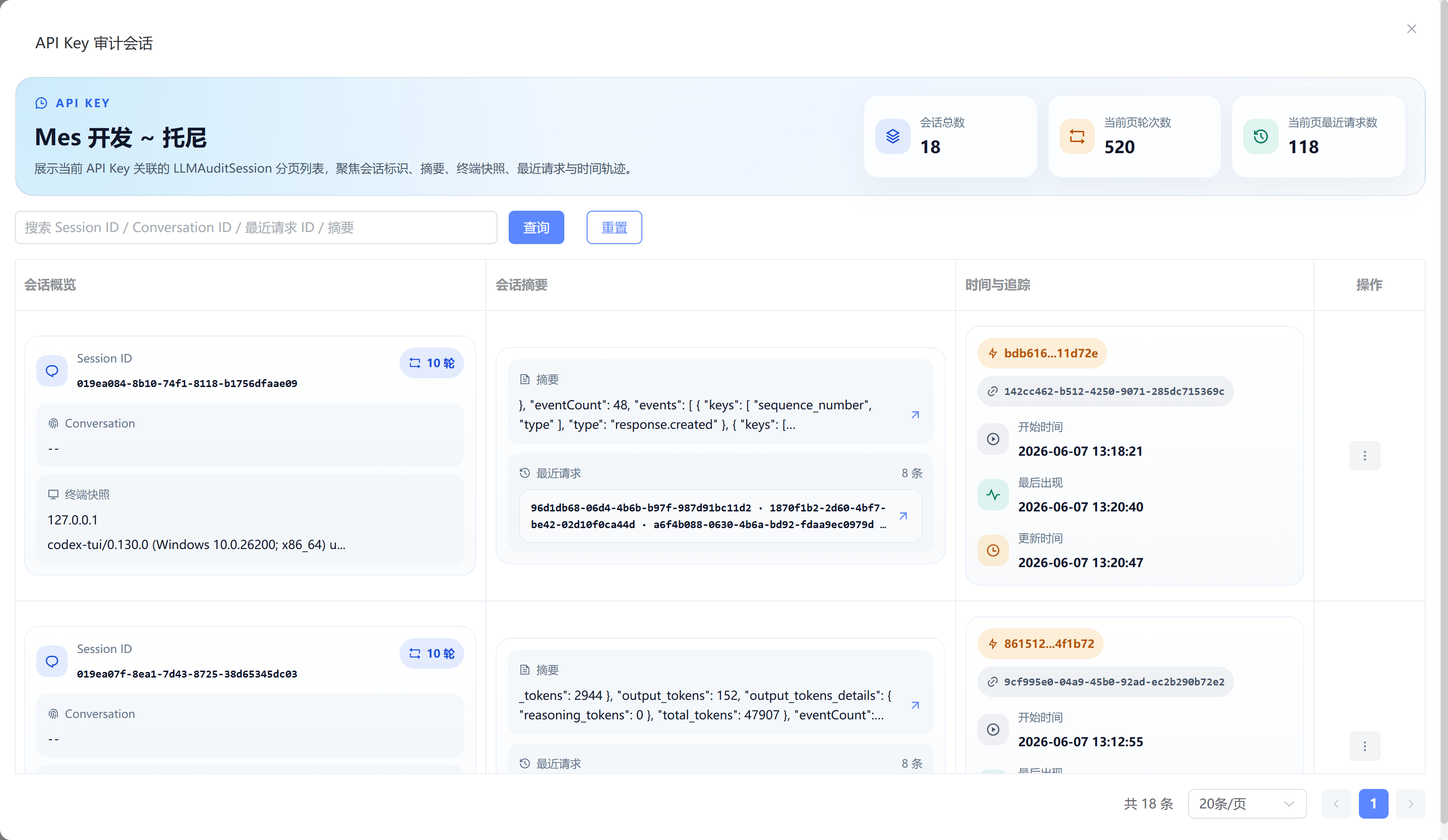Go to the previous page
The width and height of the screenshot is (1448, 840).
point(1336,804)
